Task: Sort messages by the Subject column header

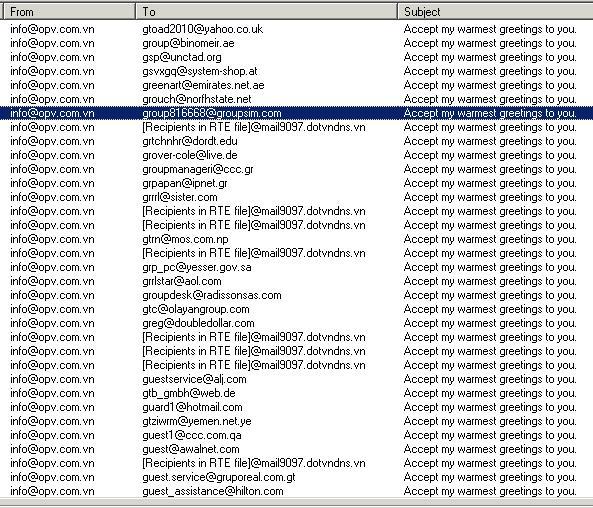Action: pos(495,12)
